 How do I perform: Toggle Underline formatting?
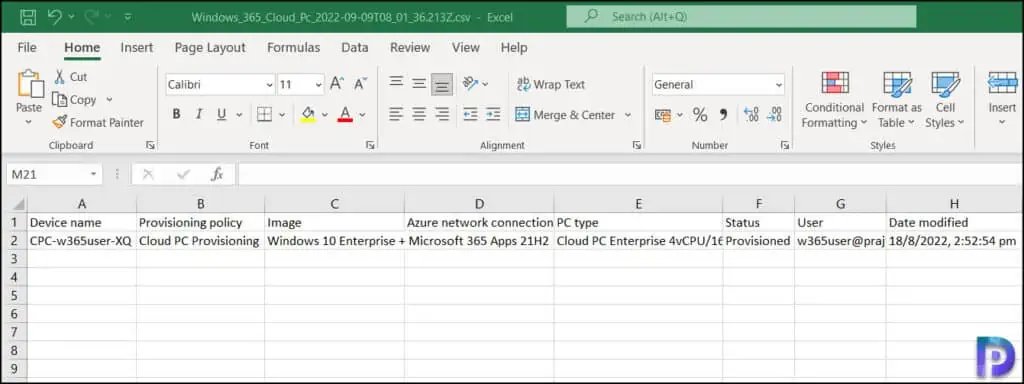(221, 114)
